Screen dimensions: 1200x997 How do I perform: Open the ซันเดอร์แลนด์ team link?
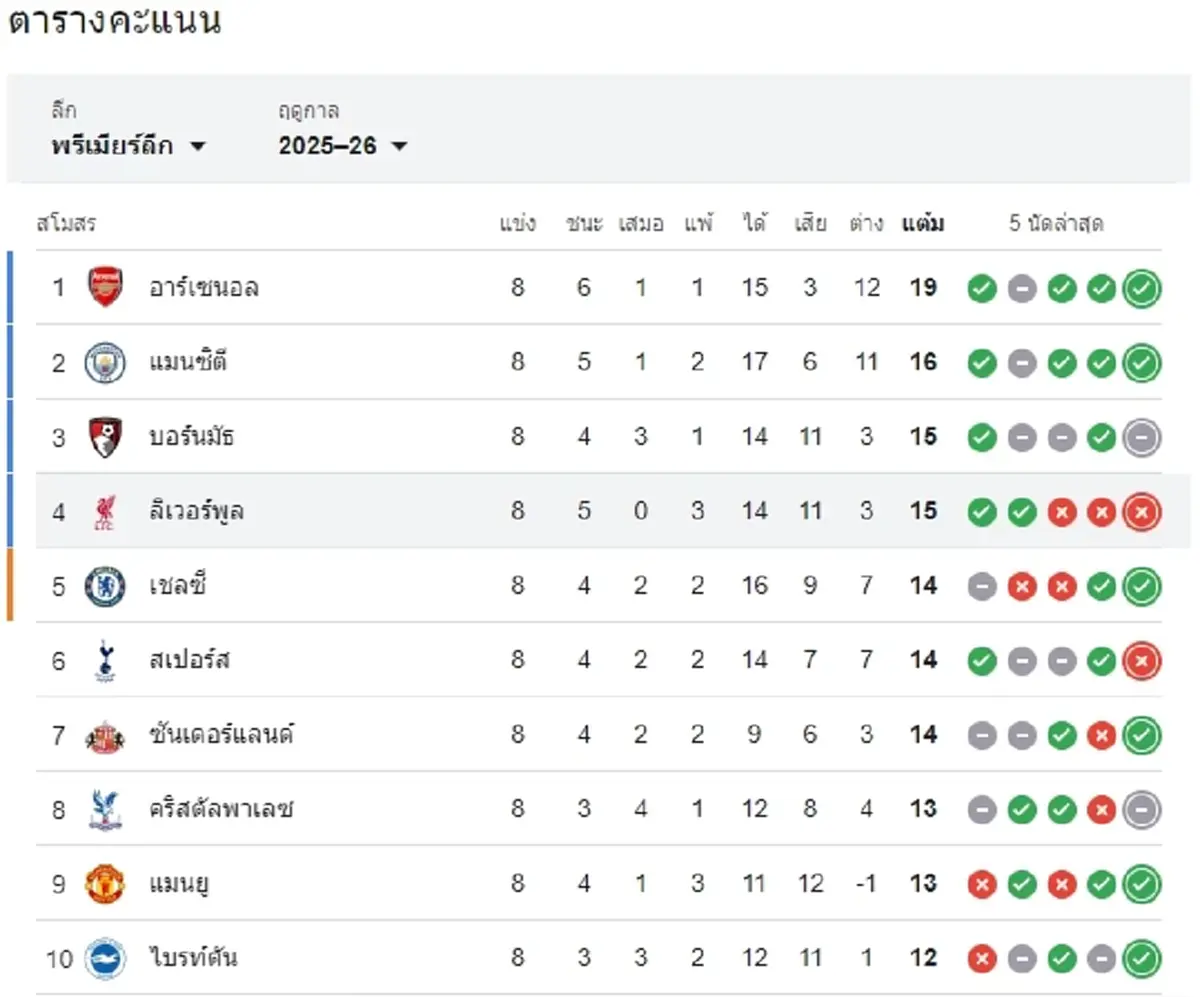coord(221,735)
